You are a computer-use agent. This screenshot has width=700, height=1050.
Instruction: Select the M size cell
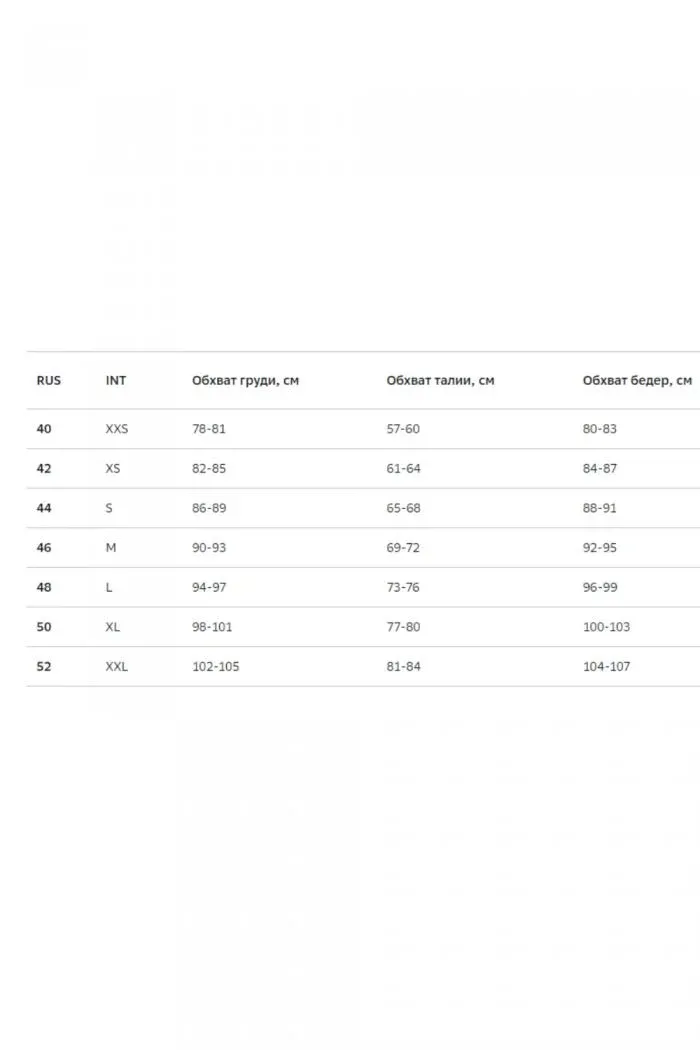[x=111, y=547]
